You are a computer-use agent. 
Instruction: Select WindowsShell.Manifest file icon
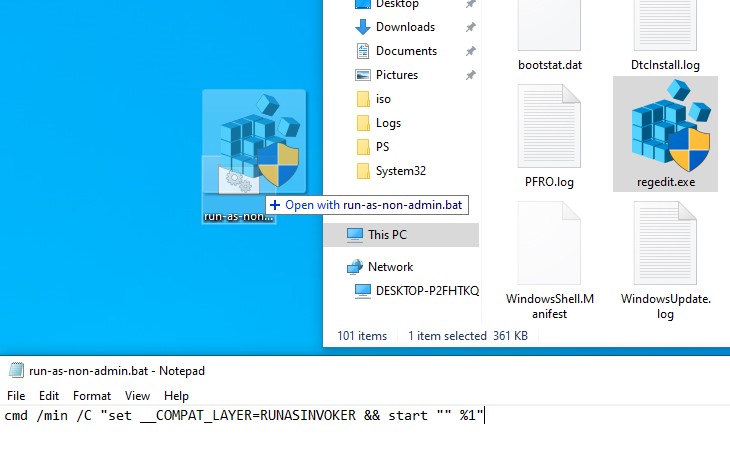(x=549, y=243)
